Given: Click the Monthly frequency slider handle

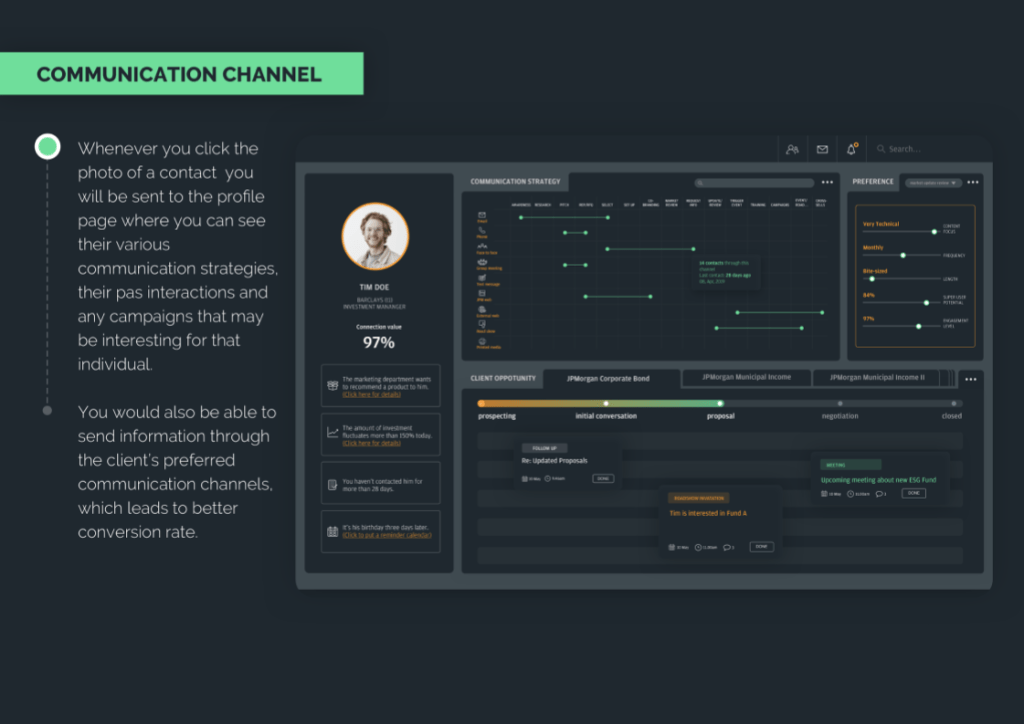Looking at the screenshot, I should coord(903,255).
